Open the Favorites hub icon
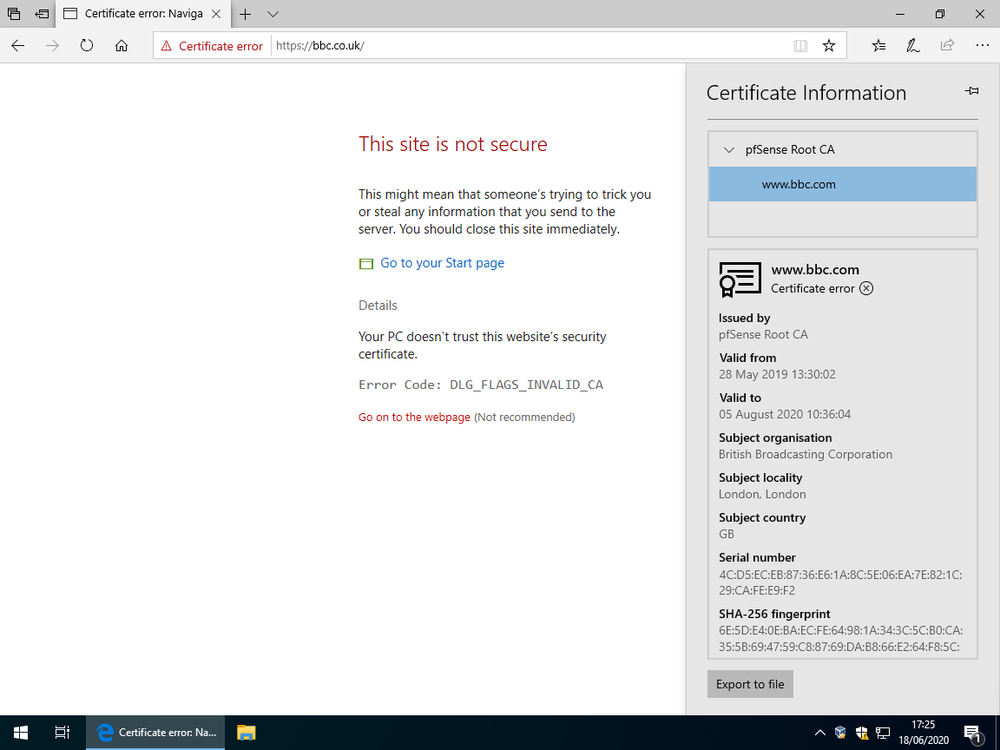This screenshot has height=750, width=1000. pyautogui.click(x=879, y=45)
